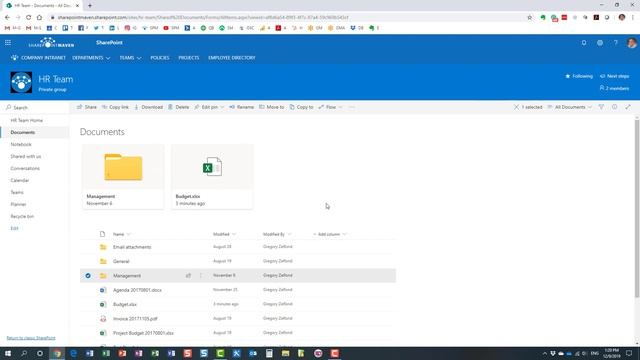Download the selected item
Viewport: 640px width, 360px height.
click(148, 107)
